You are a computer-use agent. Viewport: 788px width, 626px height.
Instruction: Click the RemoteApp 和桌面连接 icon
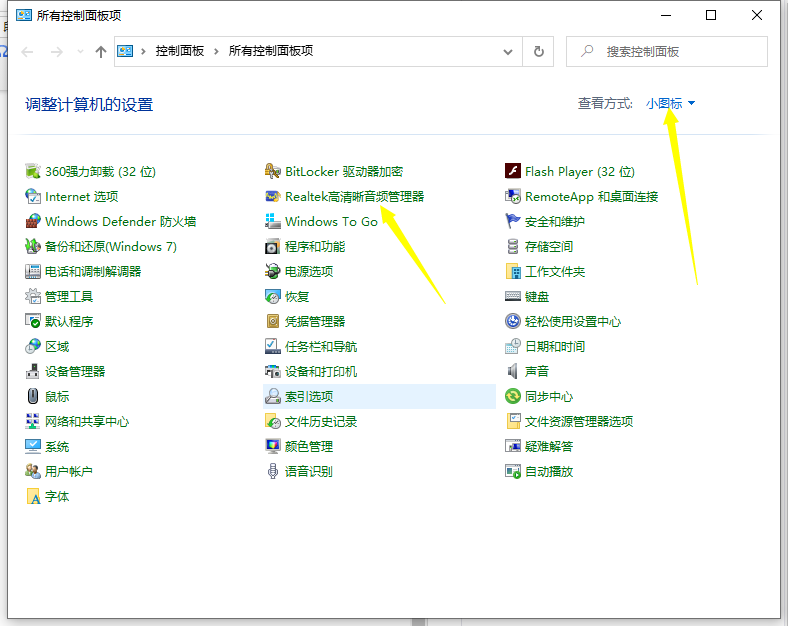pyautogui.click(x=513, y=196)
